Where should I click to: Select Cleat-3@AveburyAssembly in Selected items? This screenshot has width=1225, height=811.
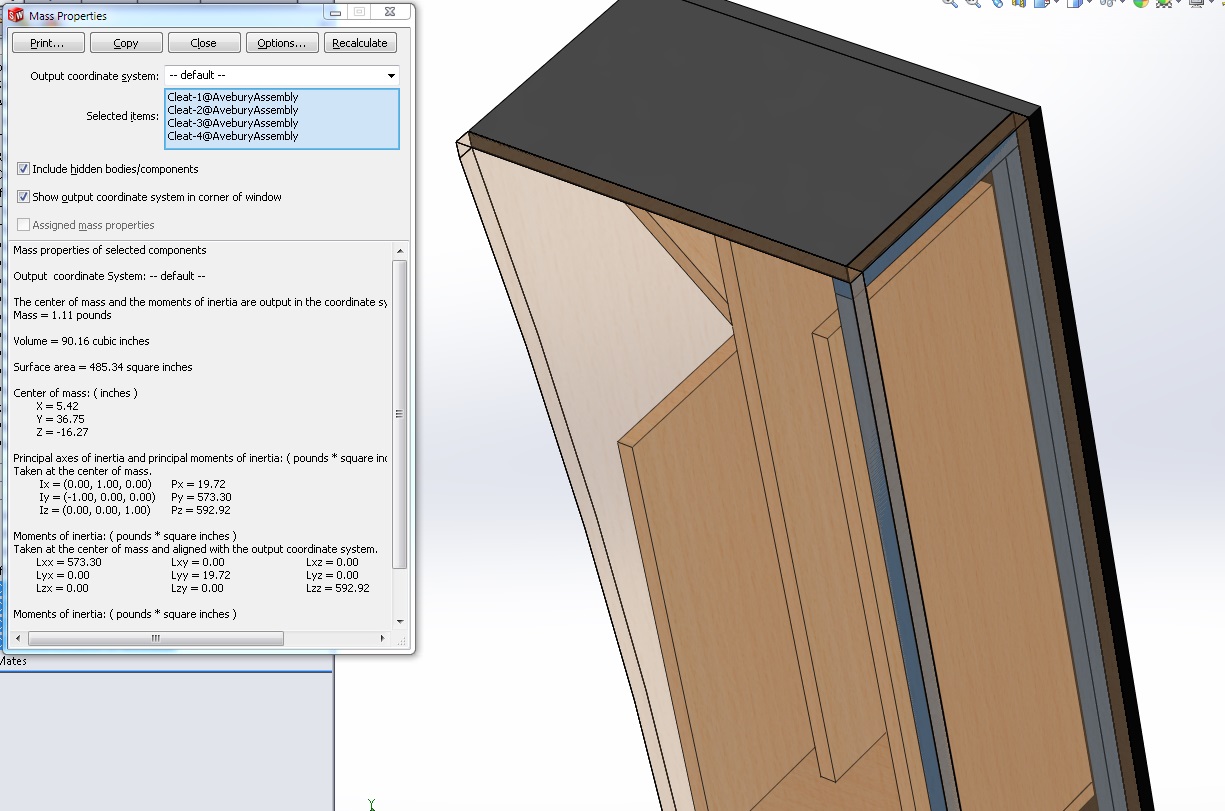tap(233, 123)
